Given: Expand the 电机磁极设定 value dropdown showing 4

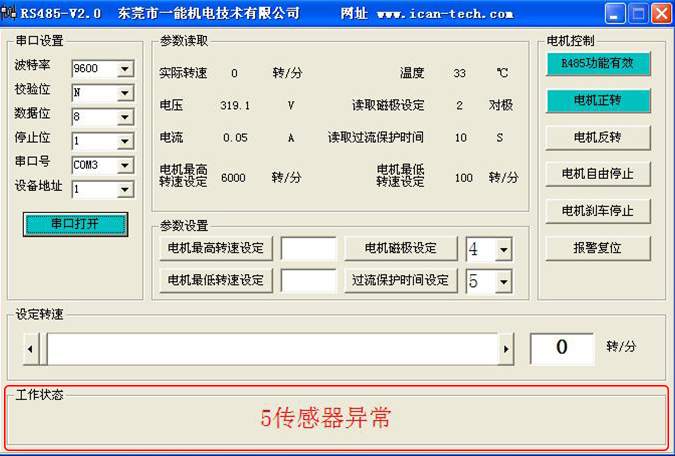Looking at the screenshot, I should coord(503,249).
